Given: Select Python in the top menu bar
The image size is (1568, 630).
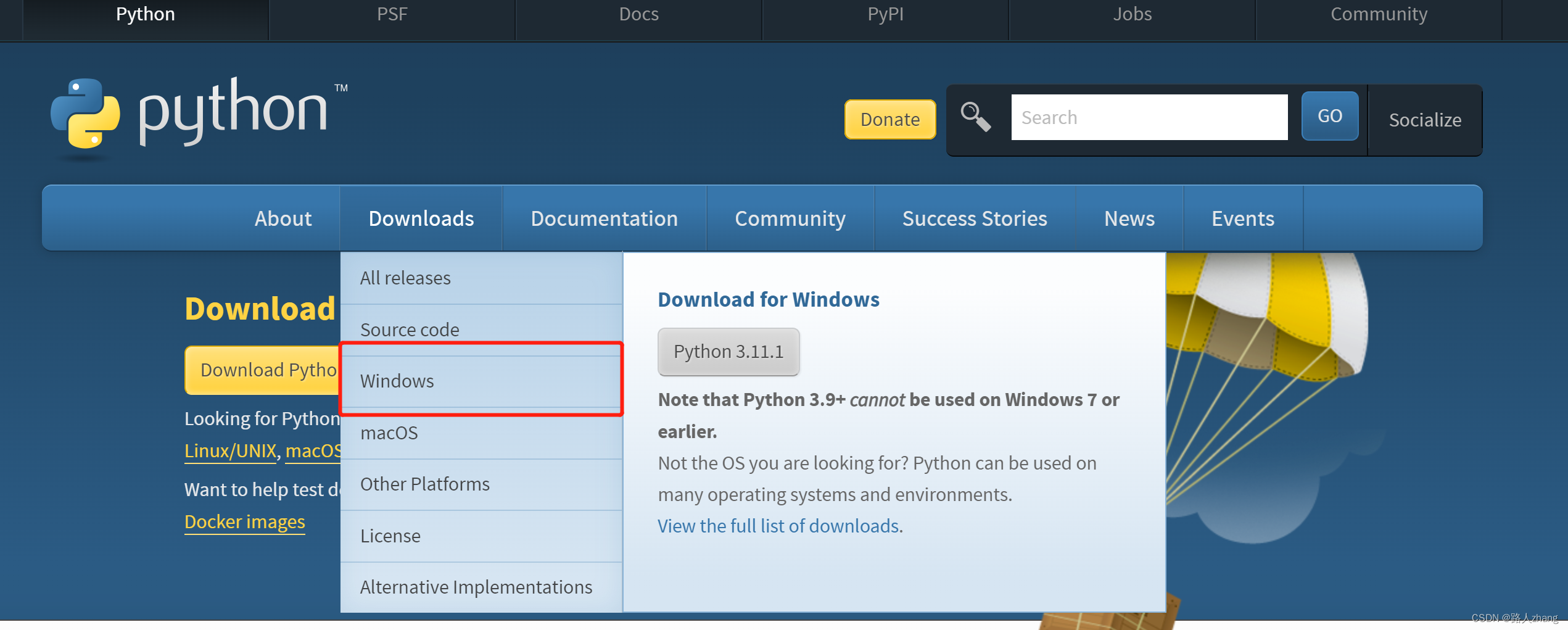Looking at the screenshot, I should coord(145,14).
